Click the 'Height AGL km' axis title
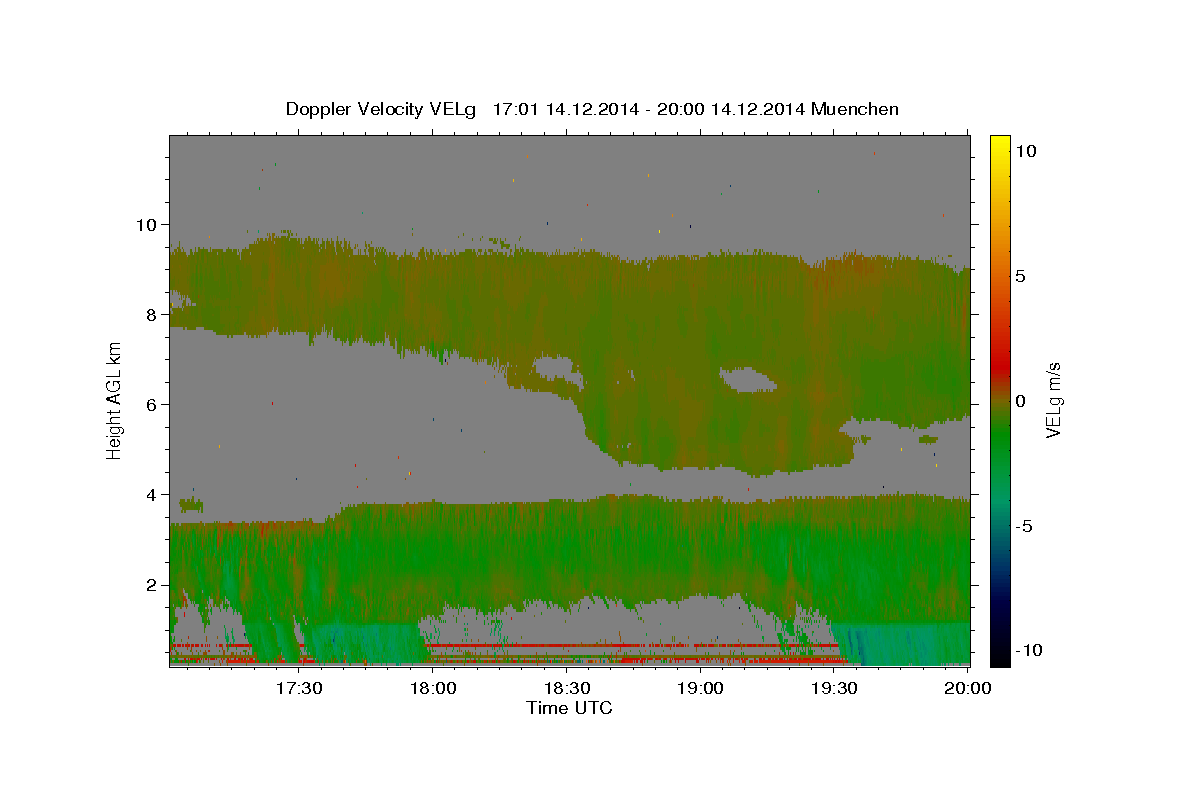Image resolution: width=1200 pixels, height=800 pixels. pyautogui.click(x=114, y=400)
